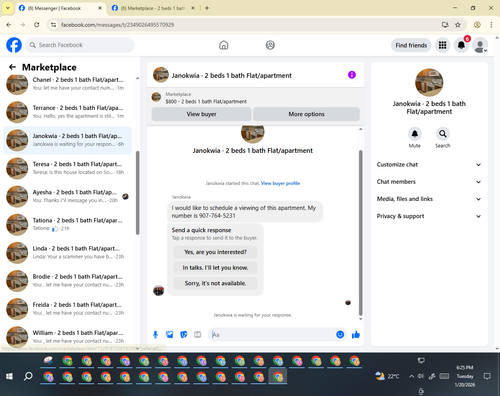Viewport: 500px width, 396px height.
Task: Open Teresa conversation in list
Action: pos(67,168)
